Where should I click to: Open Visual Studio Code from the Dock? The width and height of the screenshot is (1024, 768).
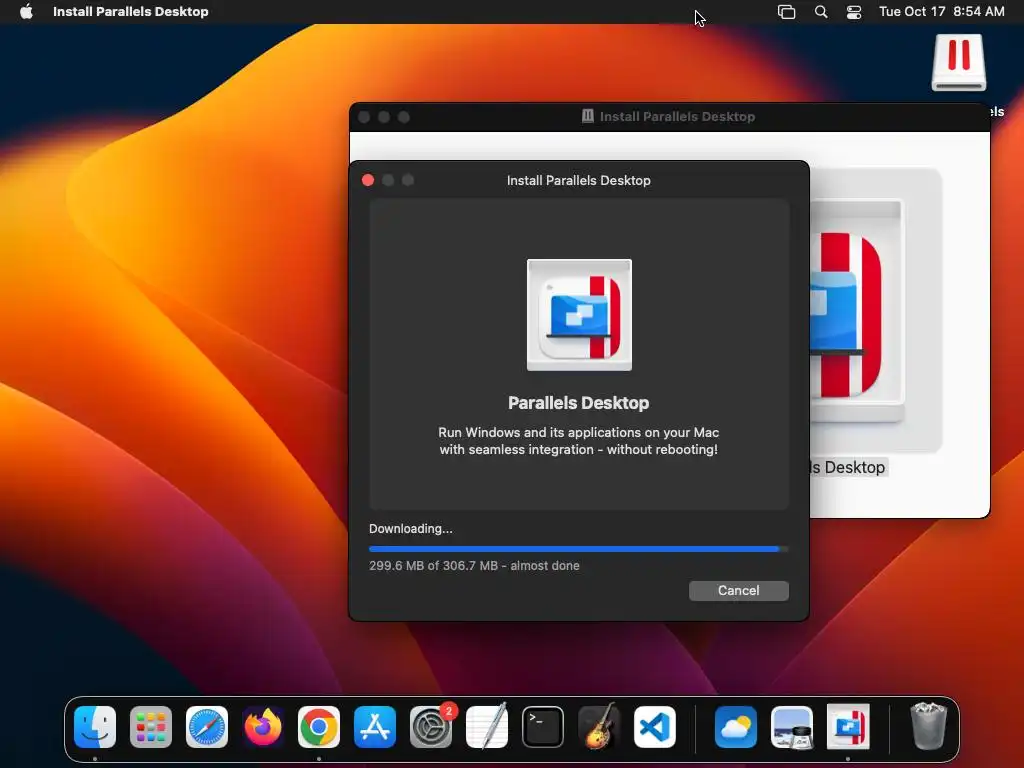pos(655,727)
